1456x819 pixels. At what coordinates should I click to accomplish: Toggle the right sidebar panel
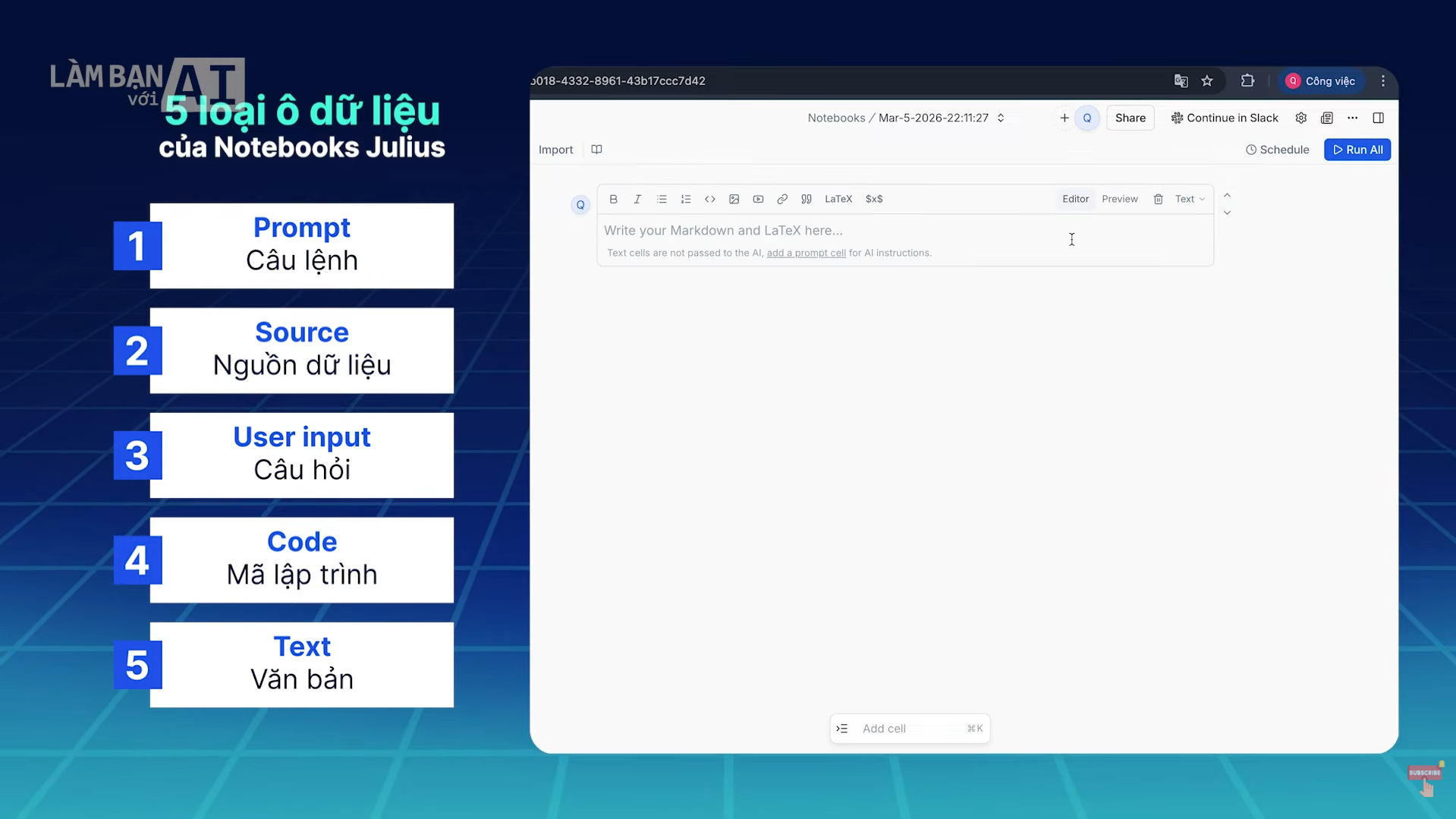coord(1378,118)
